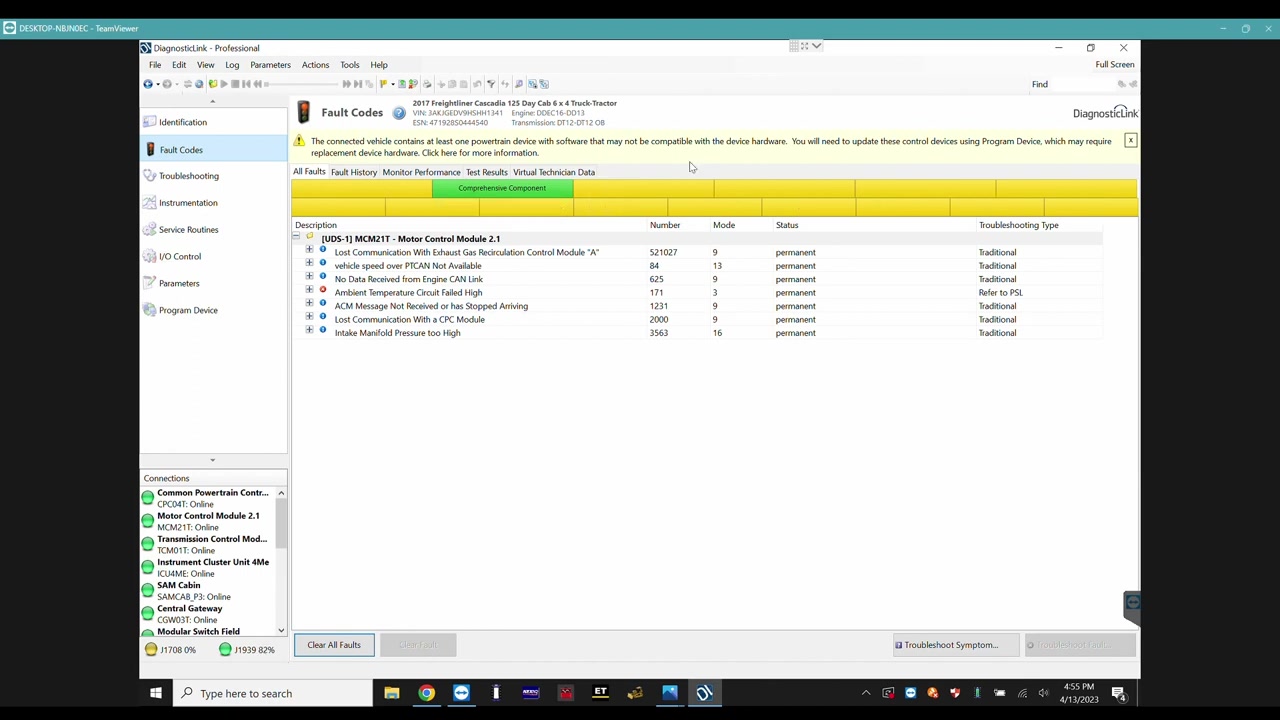Click the log Play button in toolbar
1280x720 pixels.
223,84
